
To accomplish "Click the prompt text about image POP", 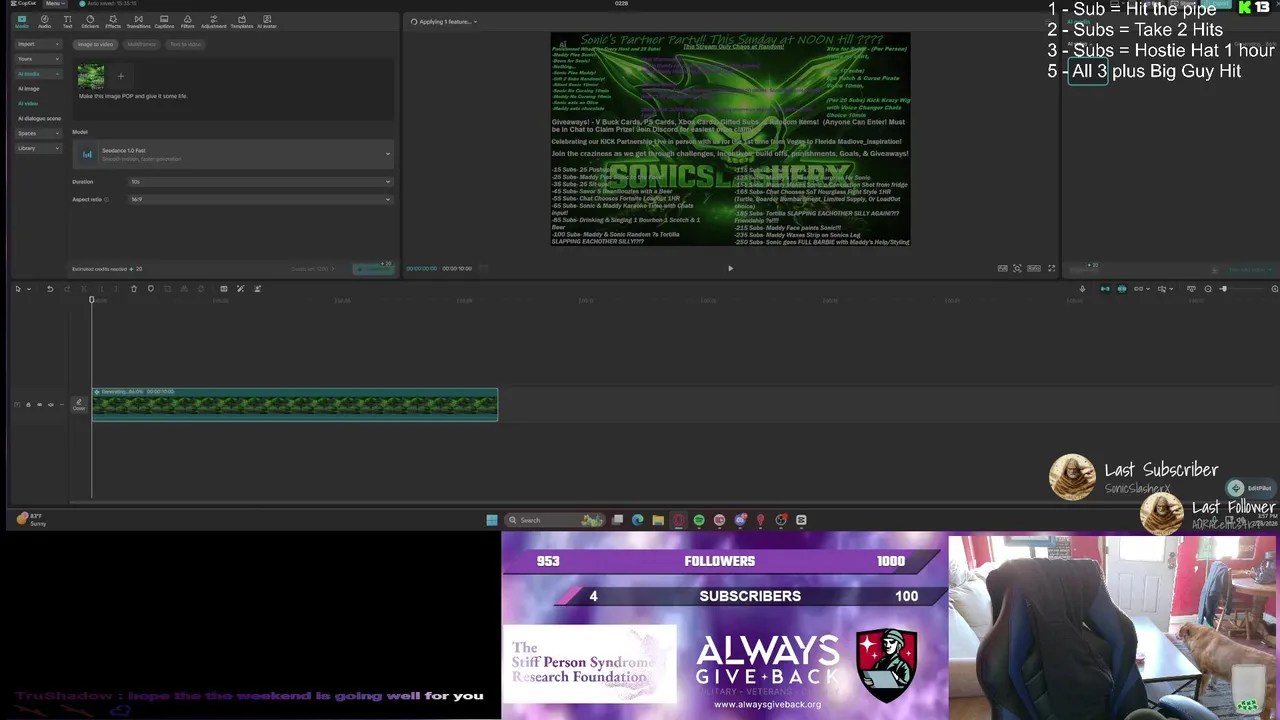I will (133, 96).
